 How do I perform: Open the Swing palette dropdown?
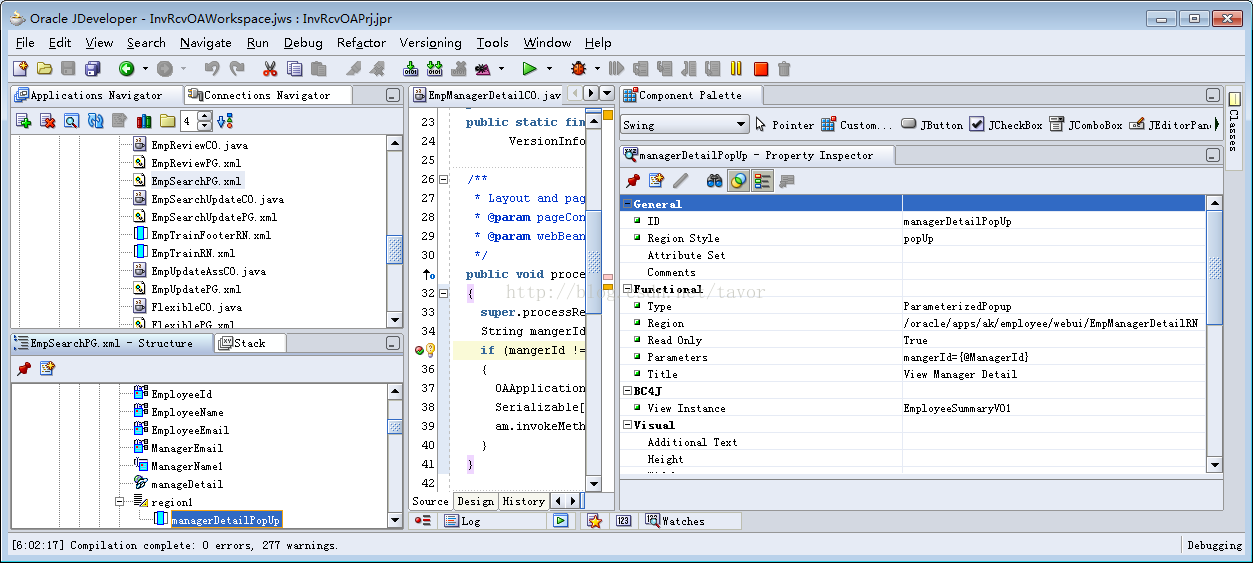(740, 125)
